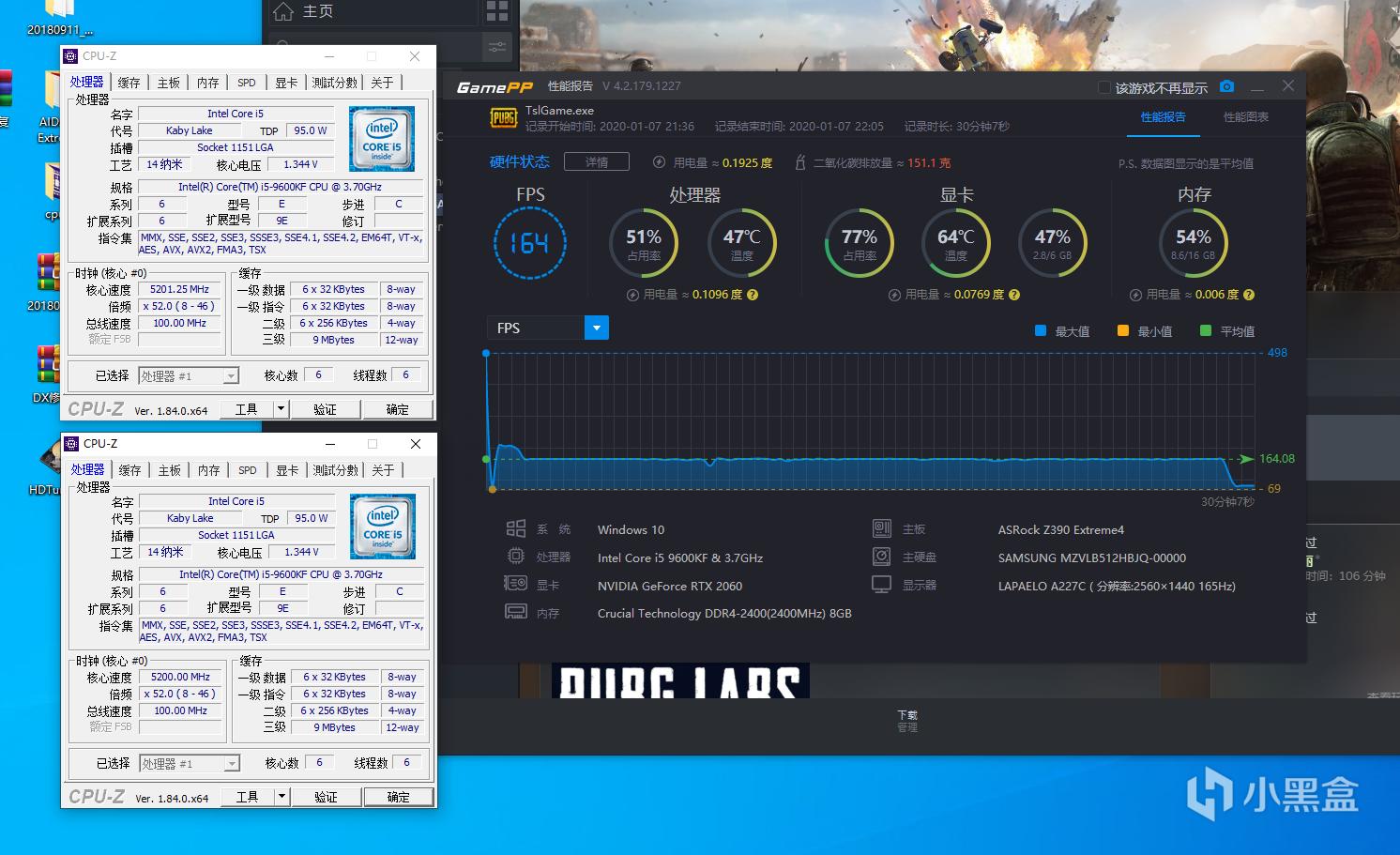Click 主页 home icon in background window

pyautogui.click(x=282, y=11)
